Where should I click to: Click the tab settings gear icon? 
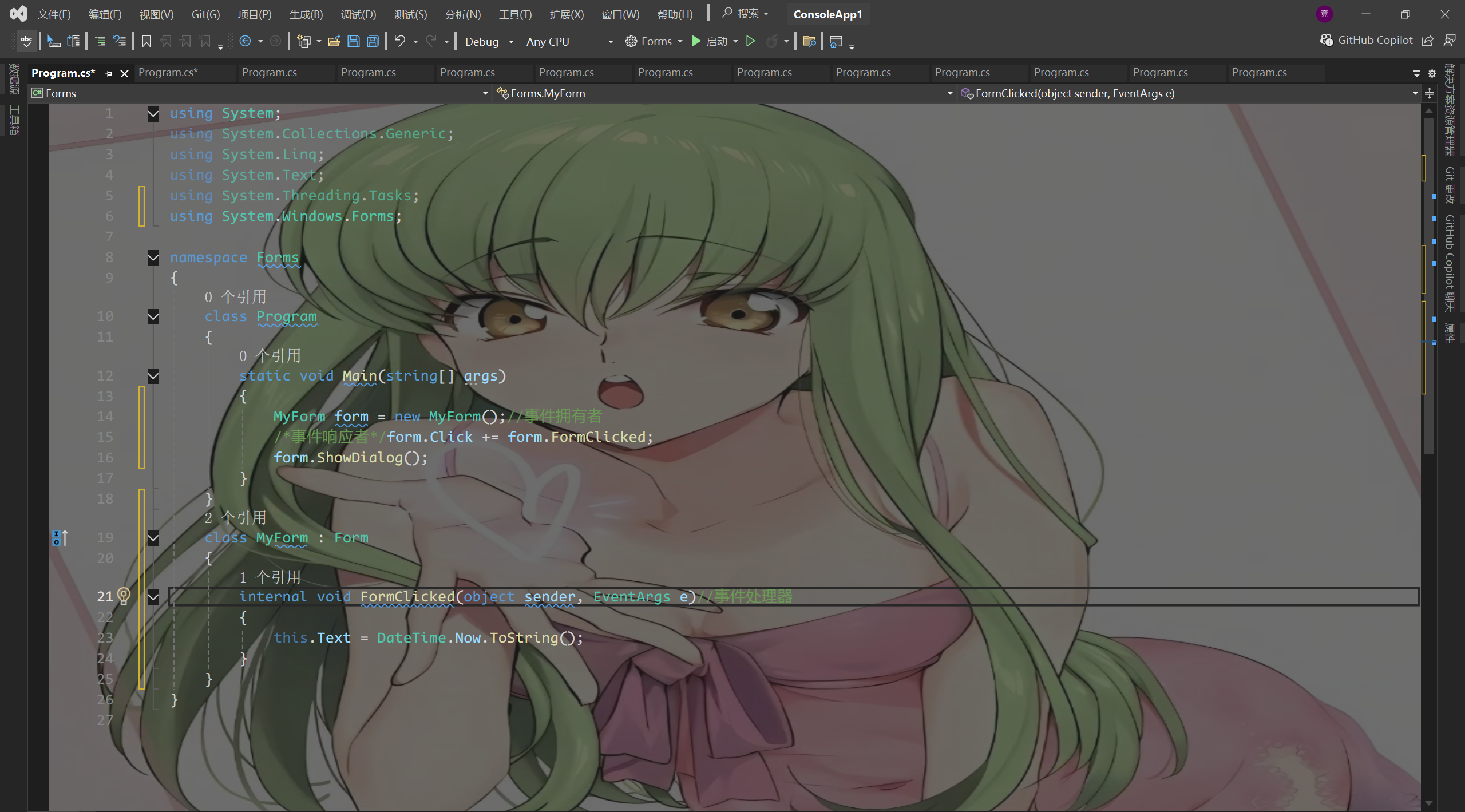(x=1432, y=73)
